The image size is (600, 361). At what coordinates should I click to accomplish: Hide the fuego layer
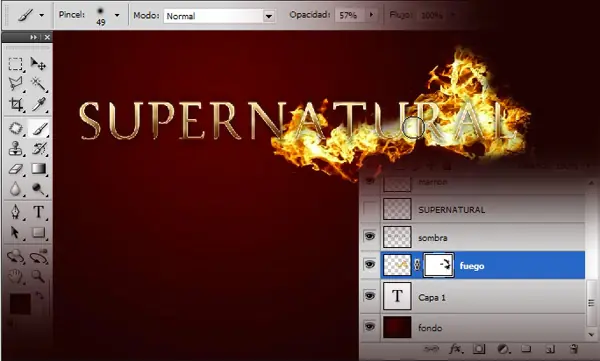pos(370,264)
